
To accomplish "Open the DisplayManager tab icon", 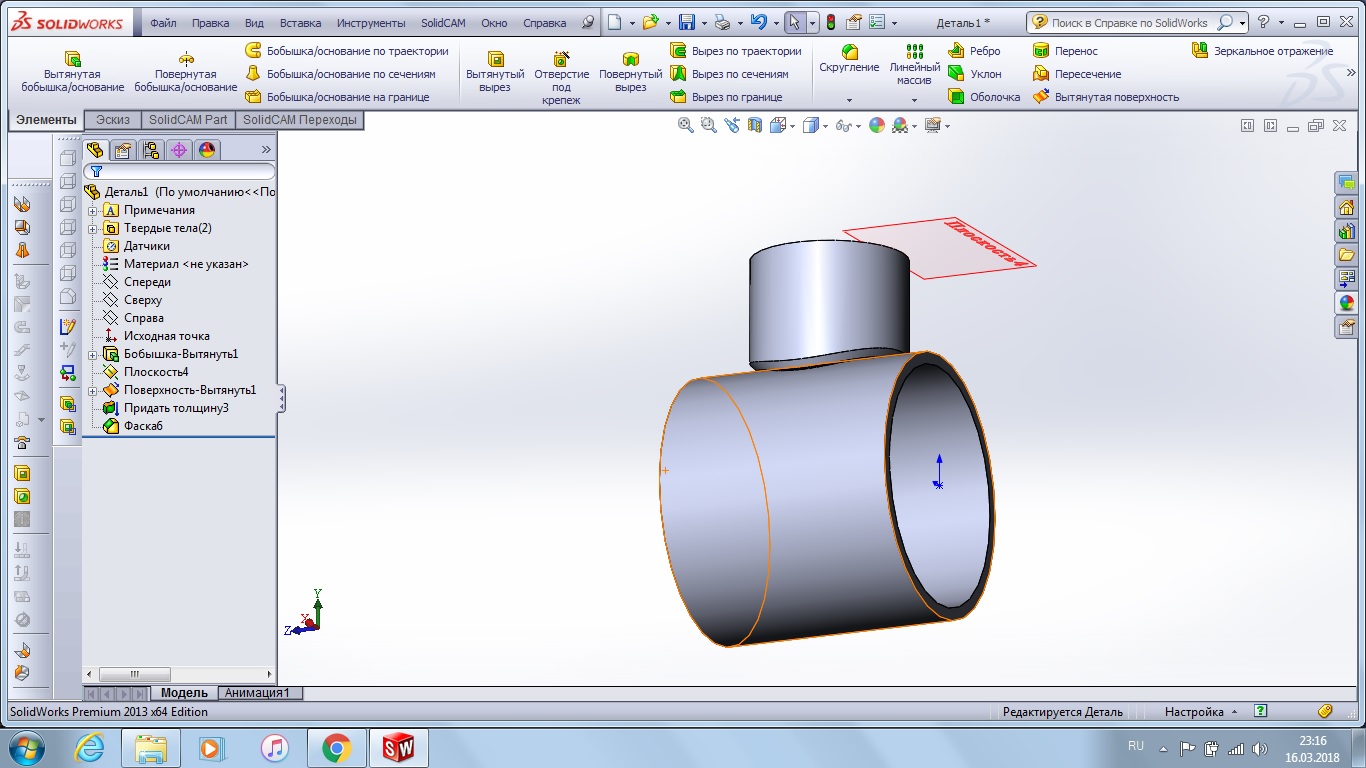I will (x=207, y=150).
